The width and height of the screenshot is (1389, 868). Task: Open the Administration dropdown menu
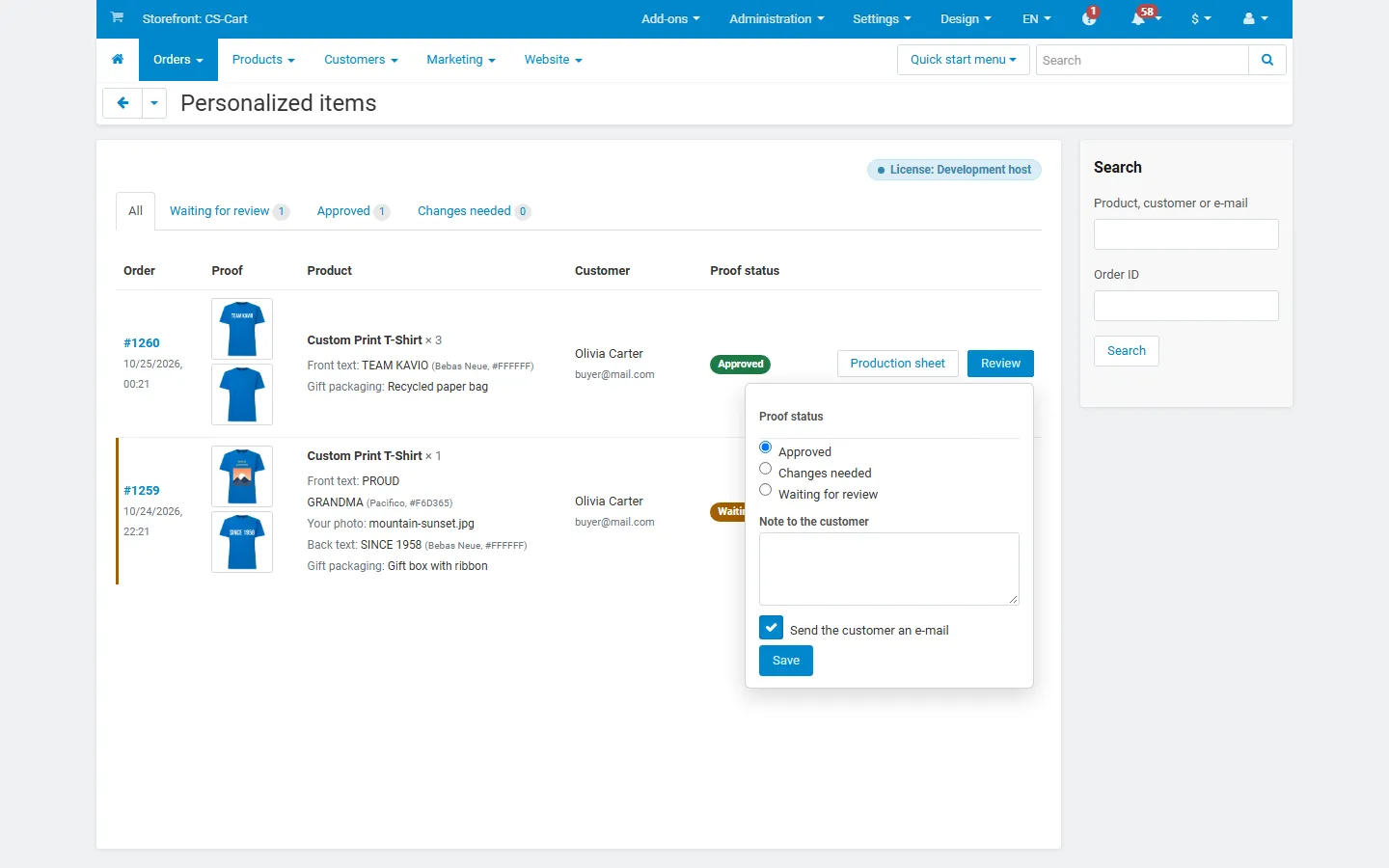tap(776, 18)
